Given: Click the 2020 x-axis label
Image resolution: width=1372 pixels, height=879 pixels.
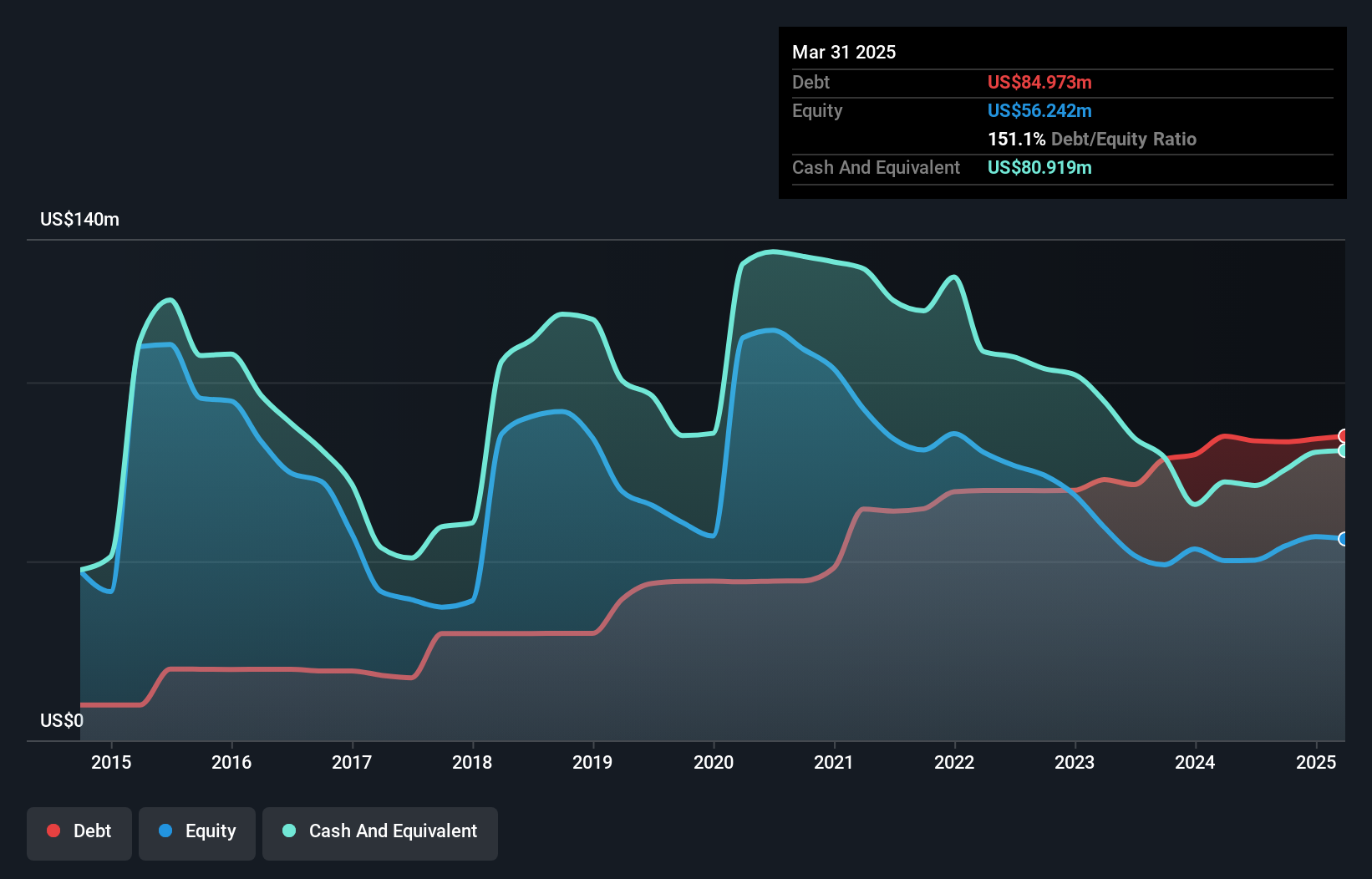Looking at the screenshot, I should 714,762.
